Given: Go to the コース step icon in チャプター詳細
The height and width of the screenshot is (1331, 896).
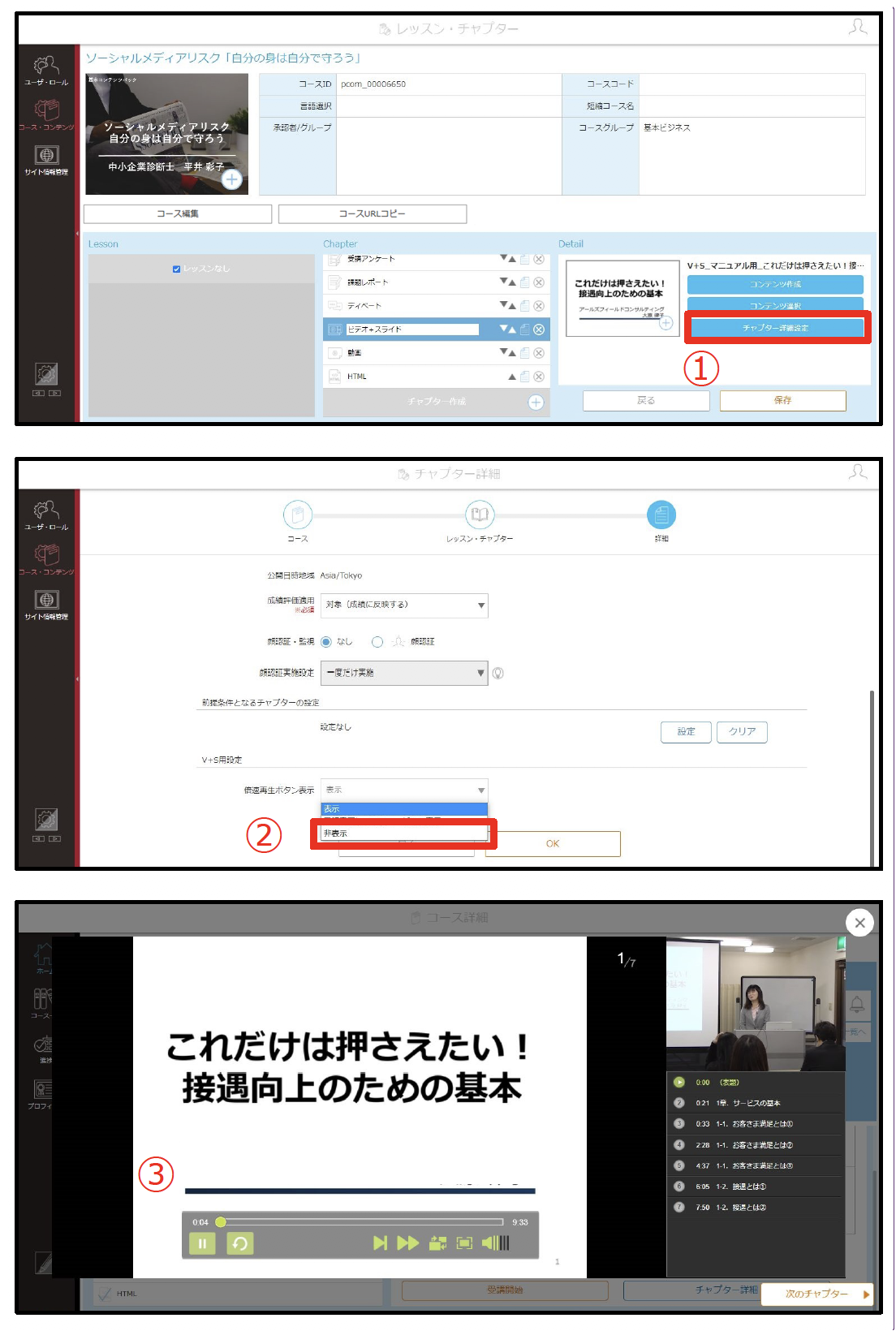Looking at the screenshot, I should pos(298,515).
